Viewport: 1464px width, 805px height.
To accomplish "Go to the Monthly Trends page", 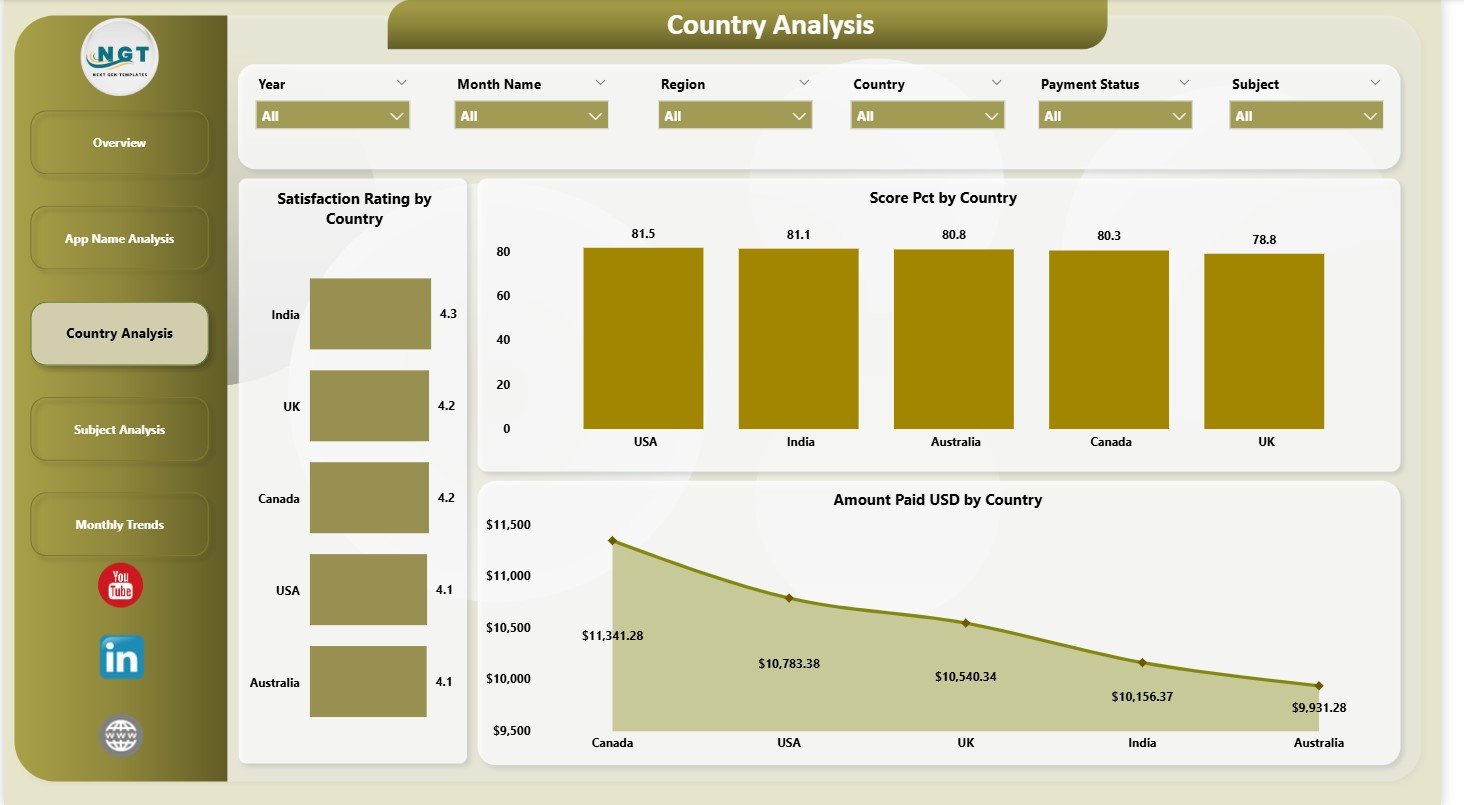I will [x=119, y=524].
